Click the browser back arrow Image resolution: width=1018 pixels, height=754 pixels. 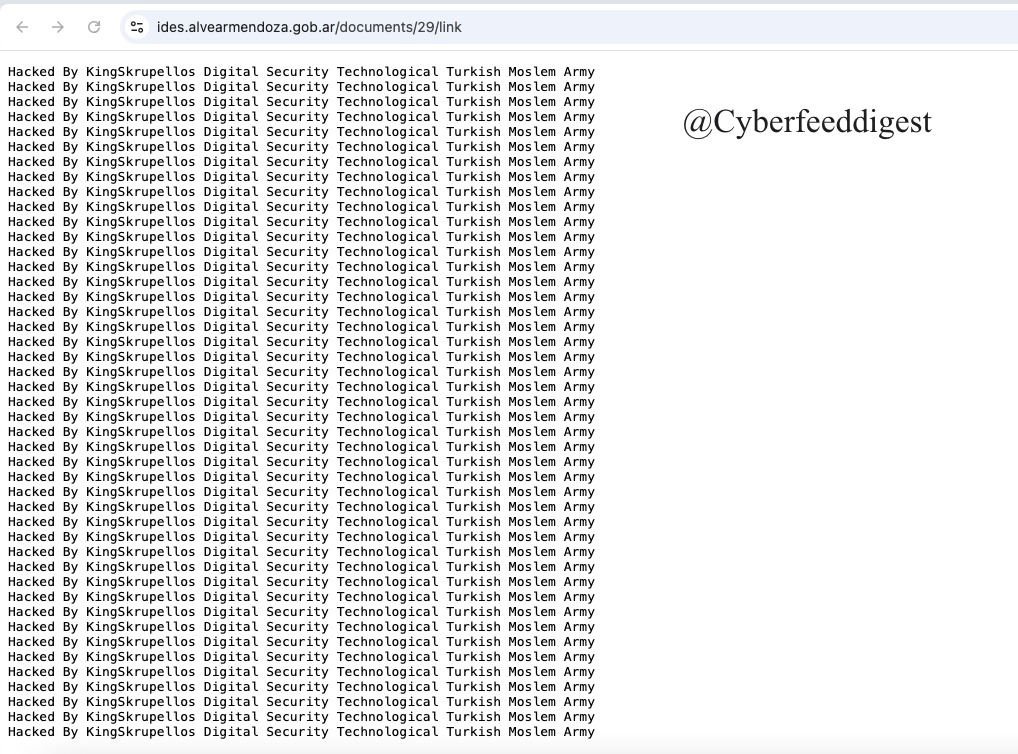(22, 27)
